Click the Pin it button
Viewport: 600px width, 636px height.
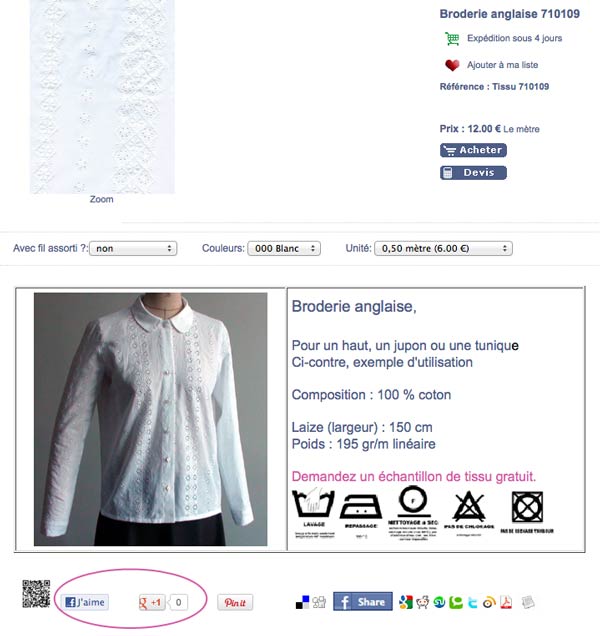[235, 602]
